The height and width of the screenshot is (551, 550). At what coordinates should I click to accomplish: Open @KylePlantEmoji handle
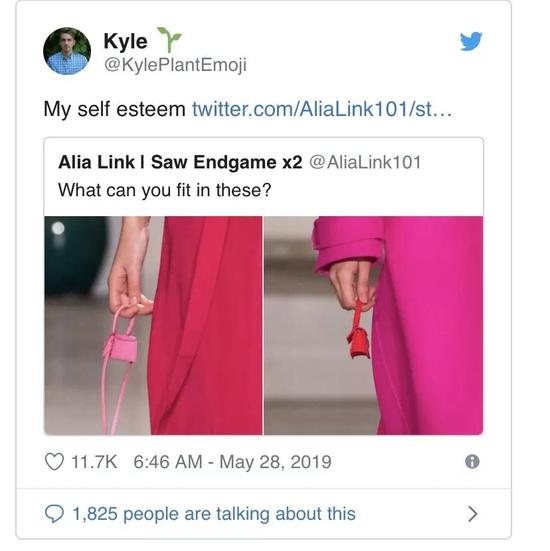click(175, 65)
